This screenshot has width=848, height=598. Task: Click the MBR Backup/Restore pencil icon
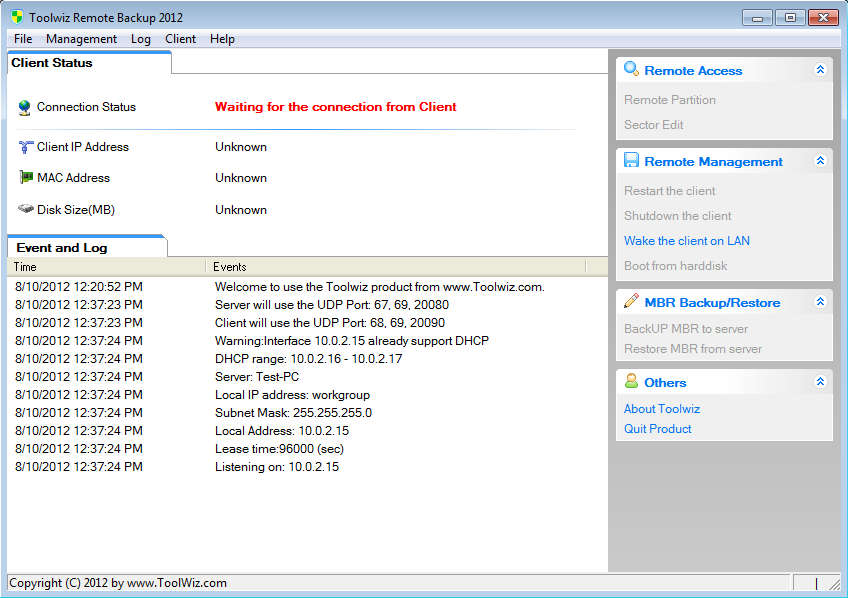(631, 301)
